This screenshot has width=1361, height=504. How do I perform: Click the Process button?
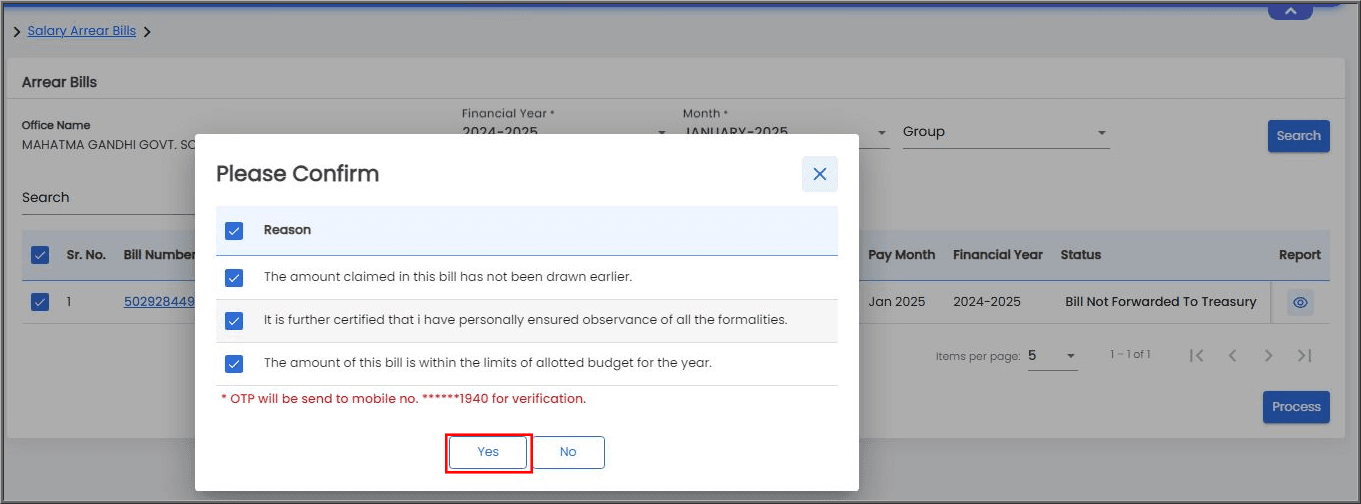click(1296, 407)
